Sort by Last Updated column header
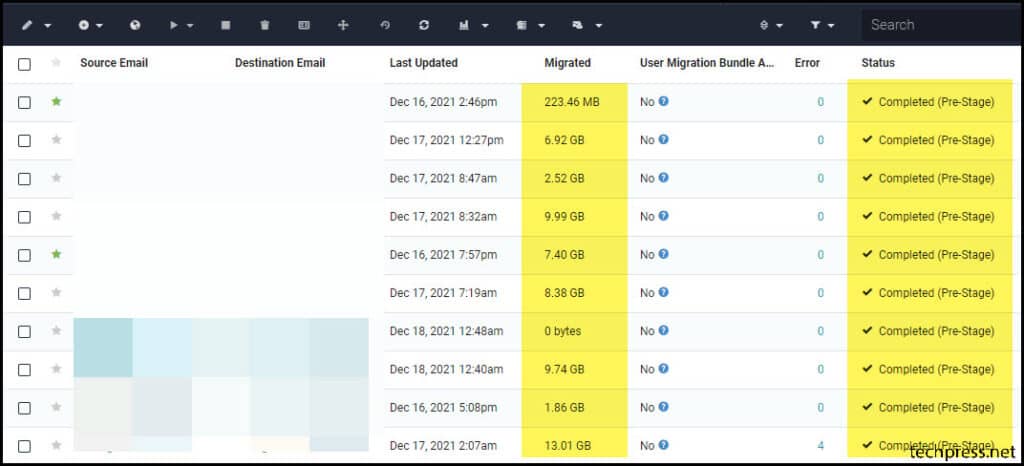Image resolution: width=1024 pixels, height=466 pixels. [423, 63]
